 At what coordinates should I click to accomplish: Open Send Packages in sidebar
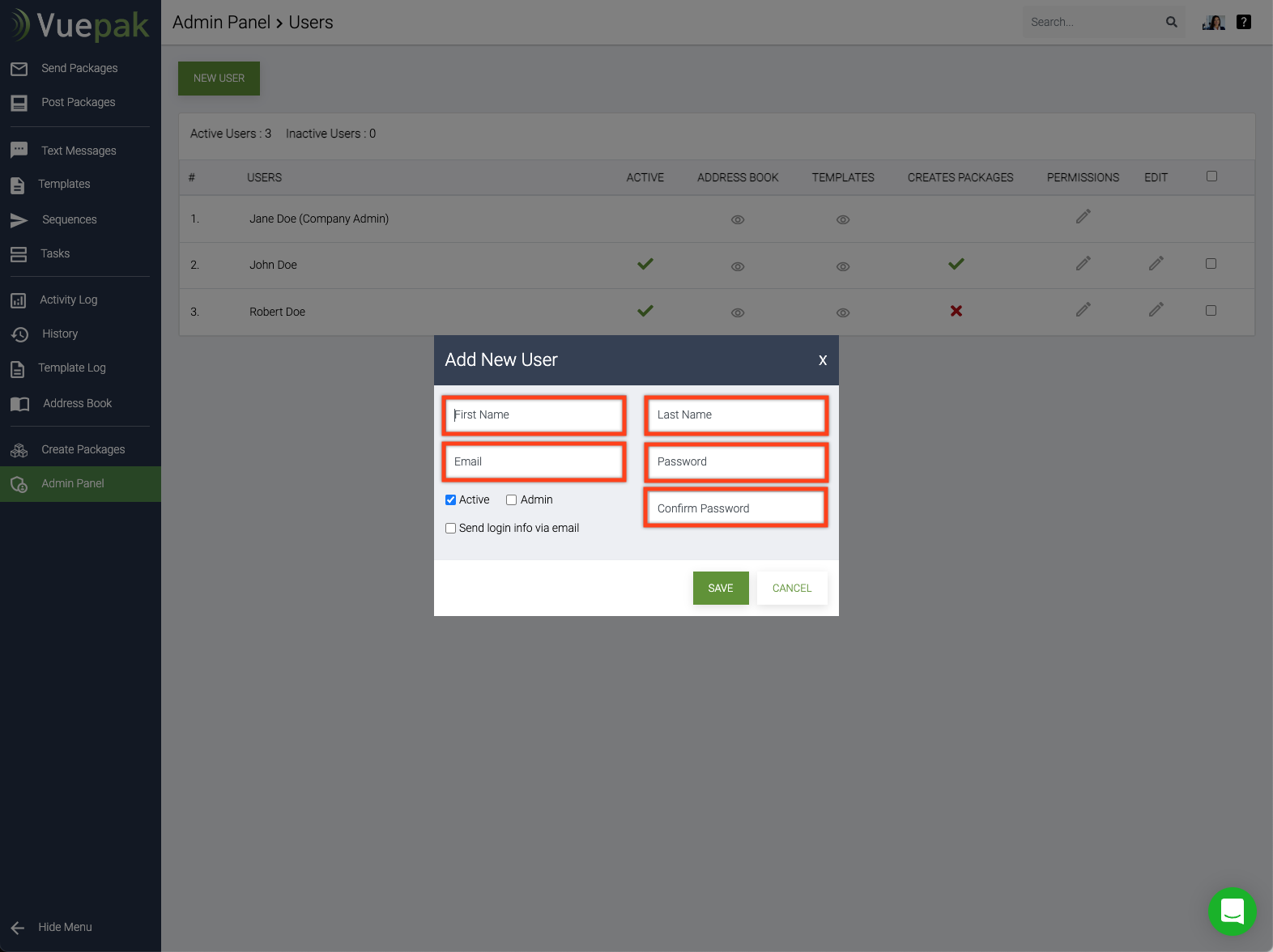pos(79,68)
